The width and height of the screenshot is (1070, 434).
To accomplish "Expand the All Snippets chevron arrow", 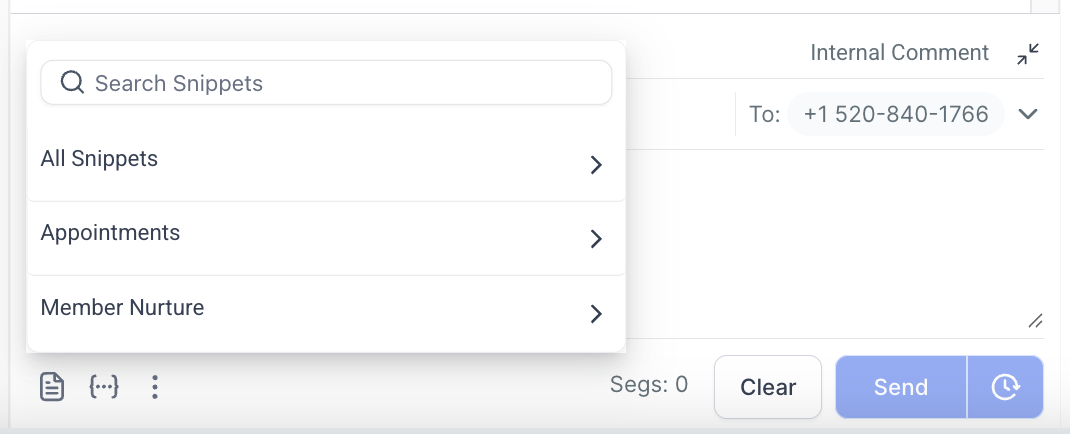I will click(x=596, y=164).
